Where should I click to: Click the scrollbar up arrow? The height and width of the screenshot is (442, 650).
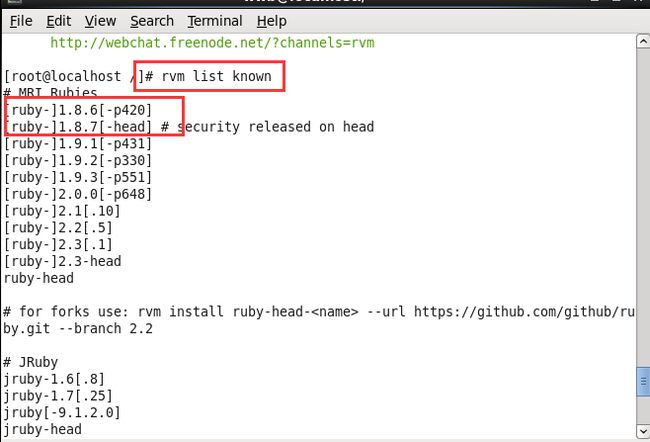pyautogui.click(x=643, y=41)
